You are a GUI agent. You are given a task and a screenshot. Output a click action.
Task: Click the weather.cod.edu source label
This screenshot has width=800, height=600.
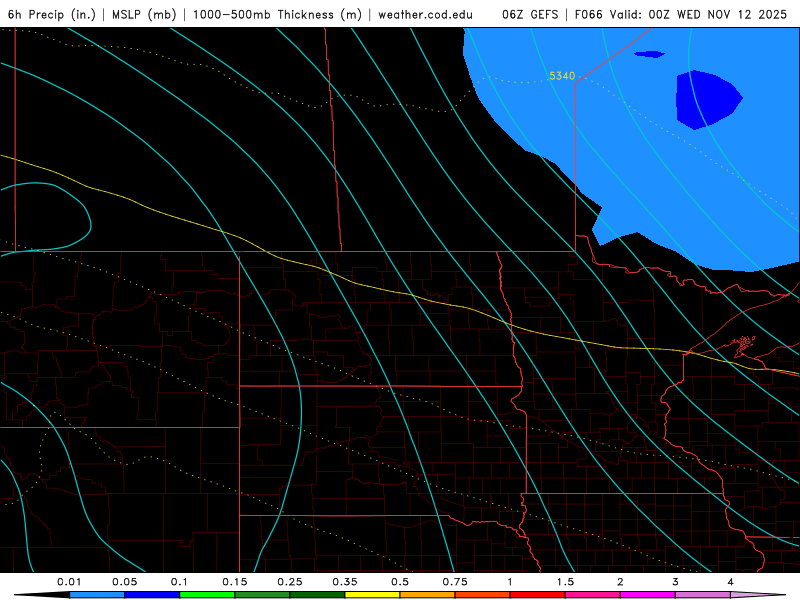coord(425,14)
